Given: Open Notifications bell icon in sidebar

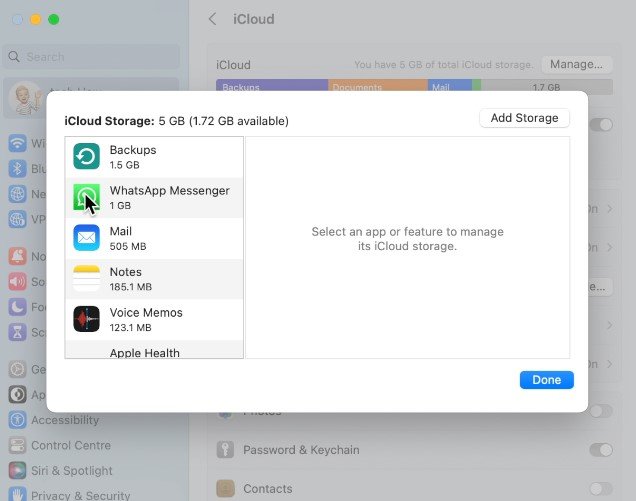Looking at the screenshot, I should point(17,256).
